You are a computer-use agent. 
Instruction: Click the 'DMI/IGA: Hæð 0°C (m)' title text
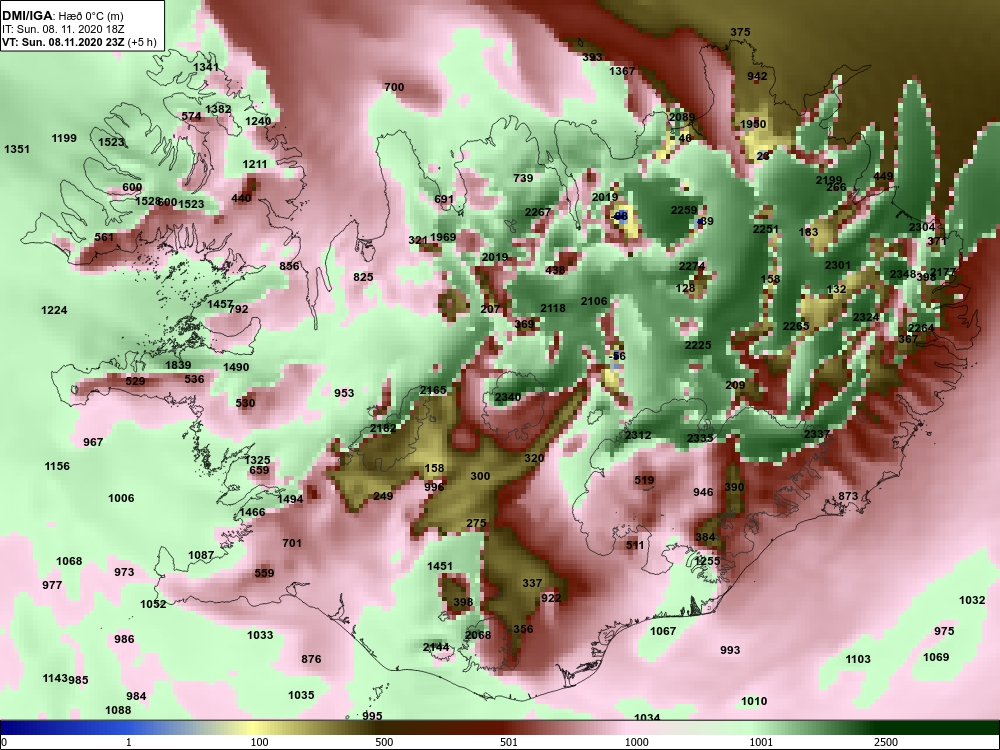click(62, 17)
